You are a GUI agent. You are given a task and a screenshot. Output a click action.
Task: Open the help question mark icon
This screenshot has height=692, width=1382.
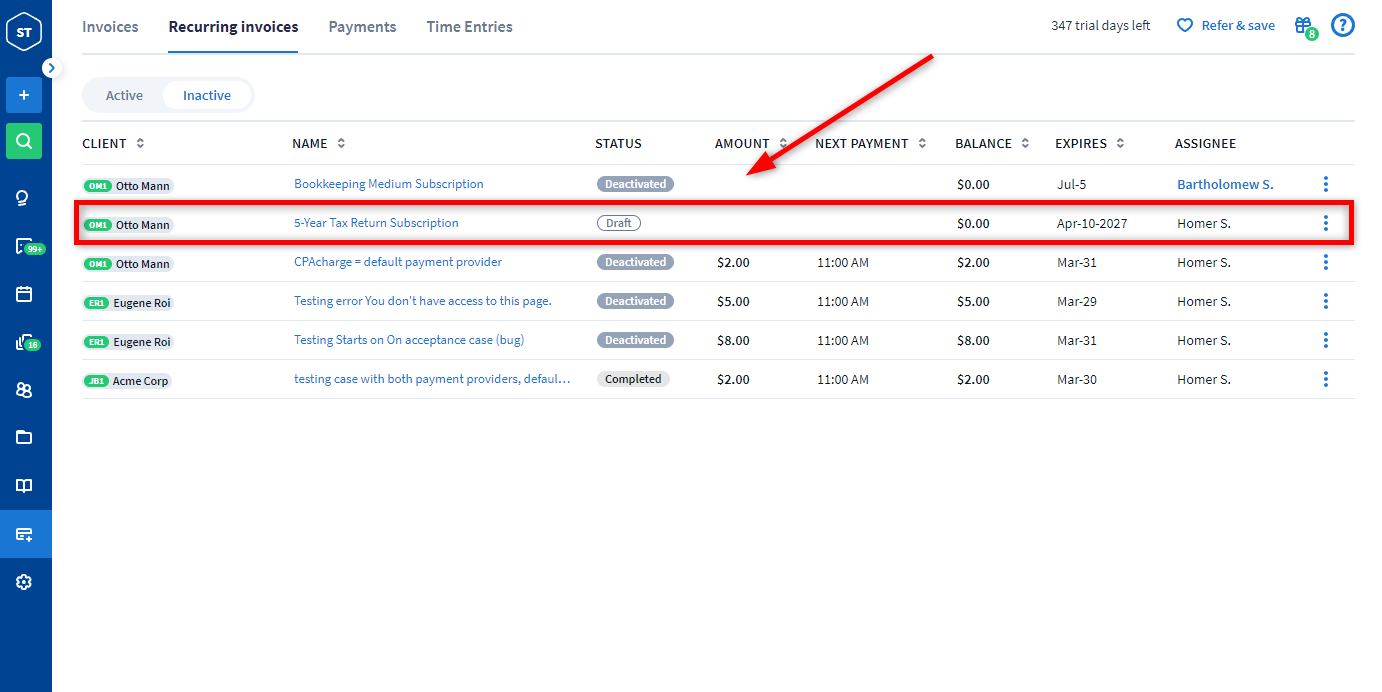pos(1342,25)
